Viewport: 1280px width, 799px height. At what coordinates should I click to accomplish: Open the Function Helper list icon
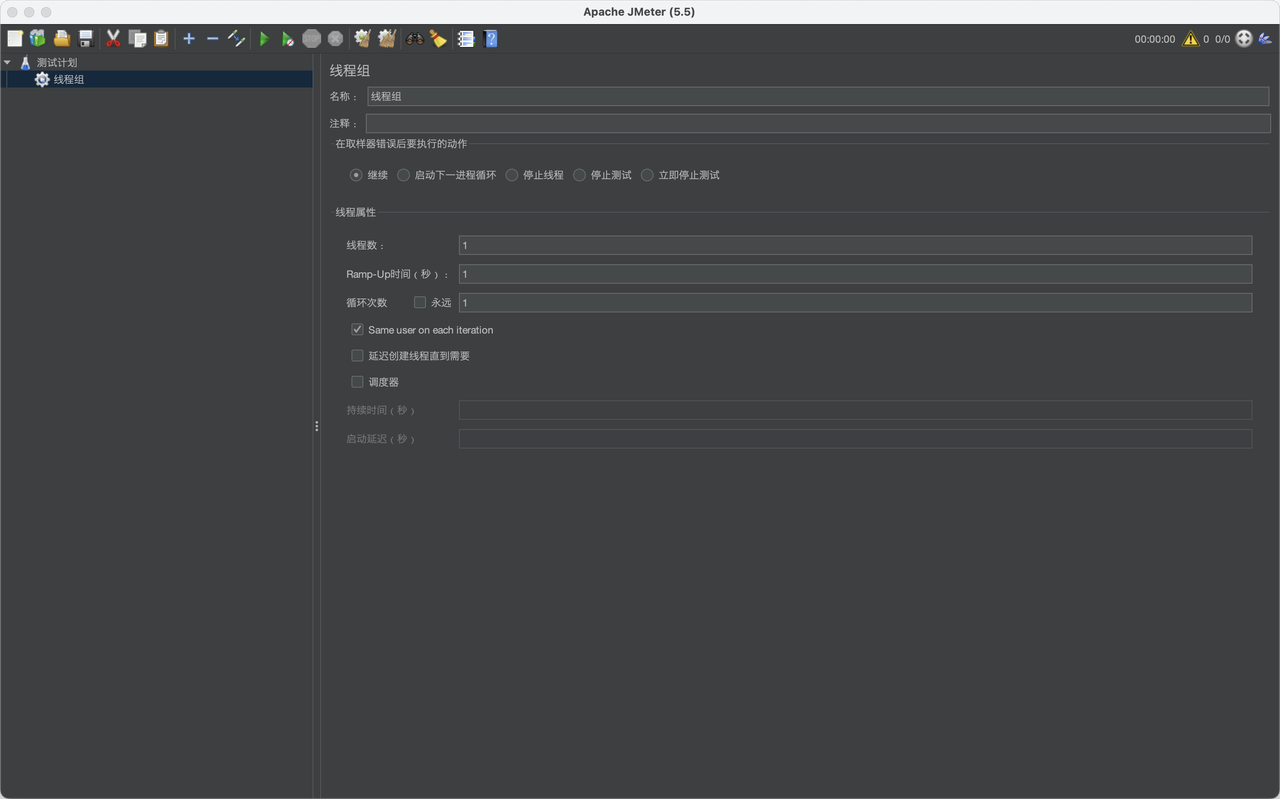click(x=466, y=39)
